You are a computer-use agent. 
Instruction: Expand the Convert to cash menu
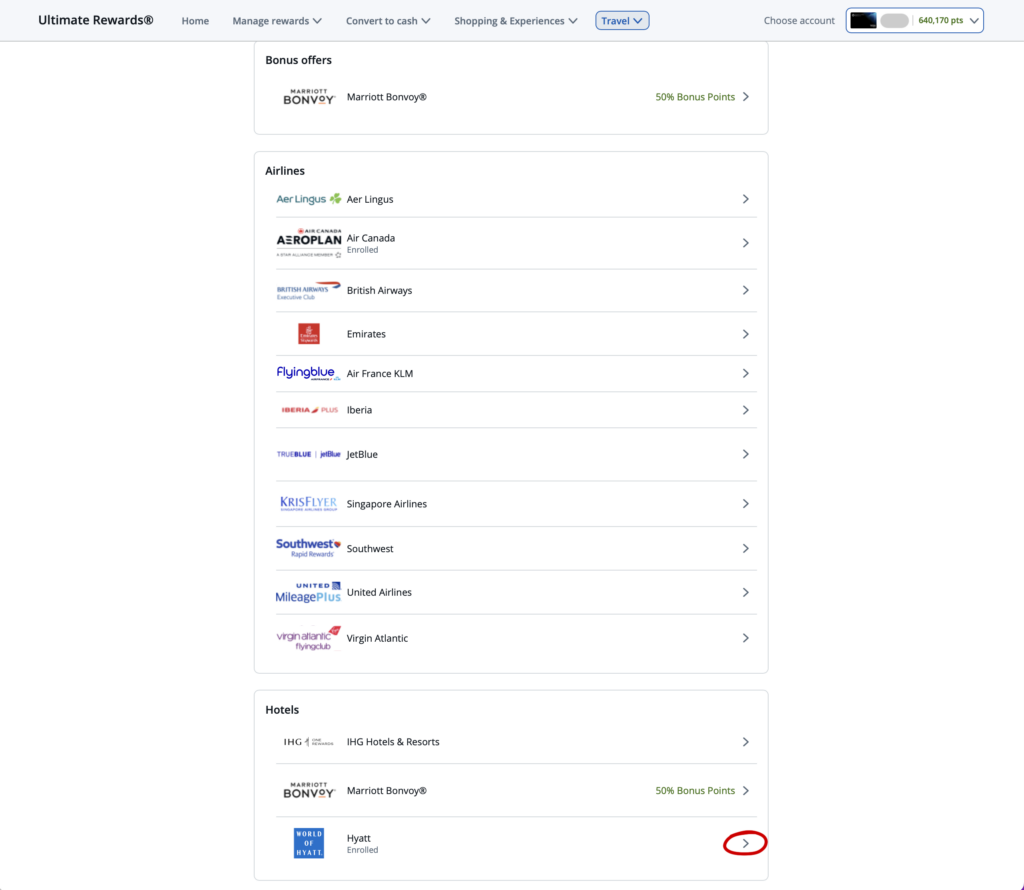(388, 21)
